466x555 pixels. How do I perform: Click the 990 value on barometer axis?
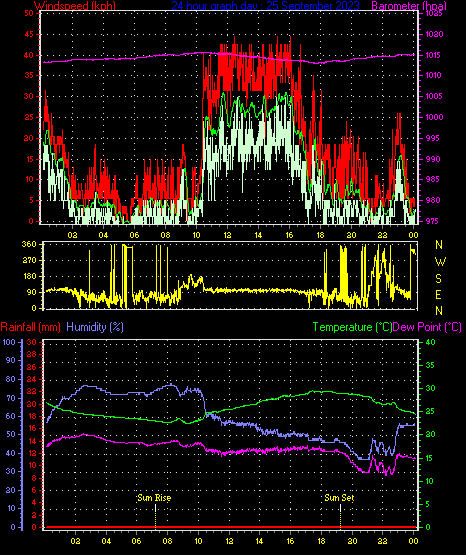click(432, 159)
